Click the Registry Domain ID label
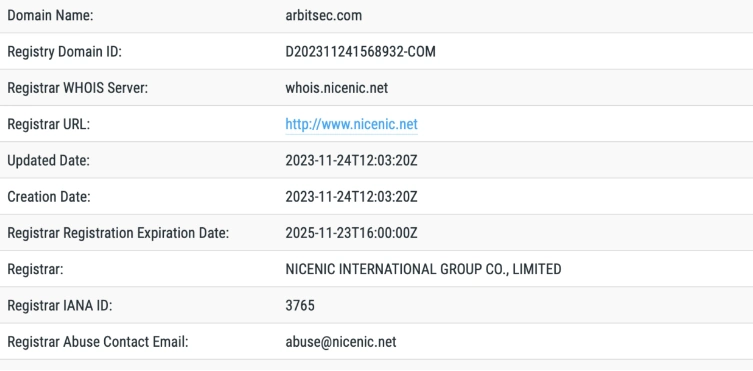The height and width of the screenshot is (371, 753). (x=64, y=52)
